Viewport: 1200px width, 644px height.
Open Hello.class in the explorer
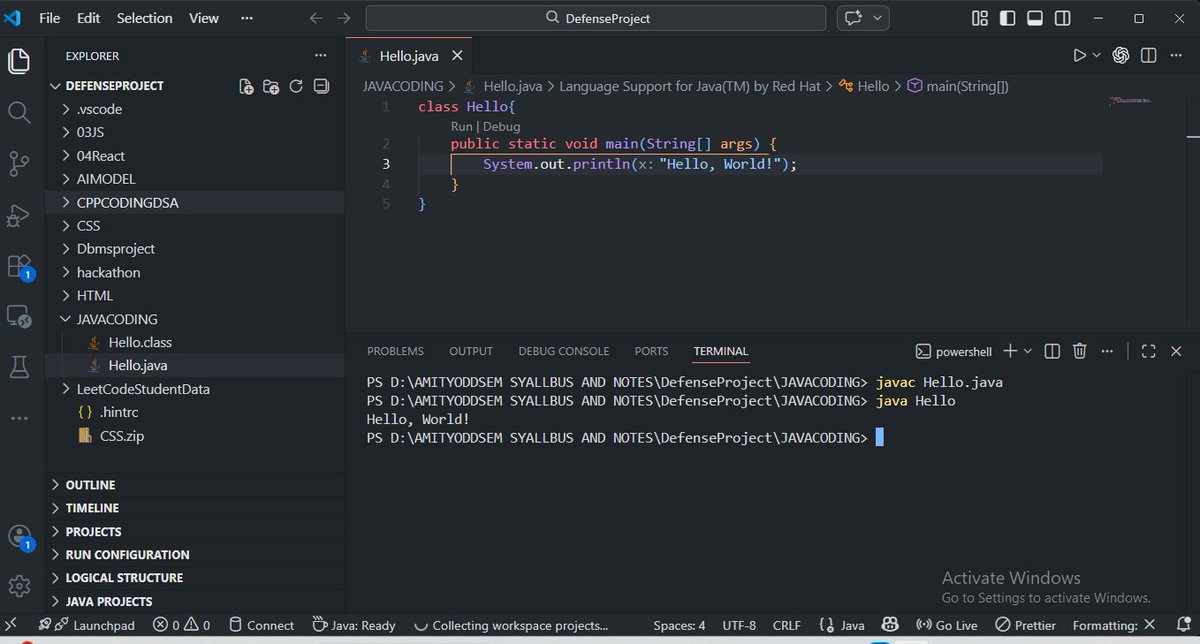tap(195, 342)
